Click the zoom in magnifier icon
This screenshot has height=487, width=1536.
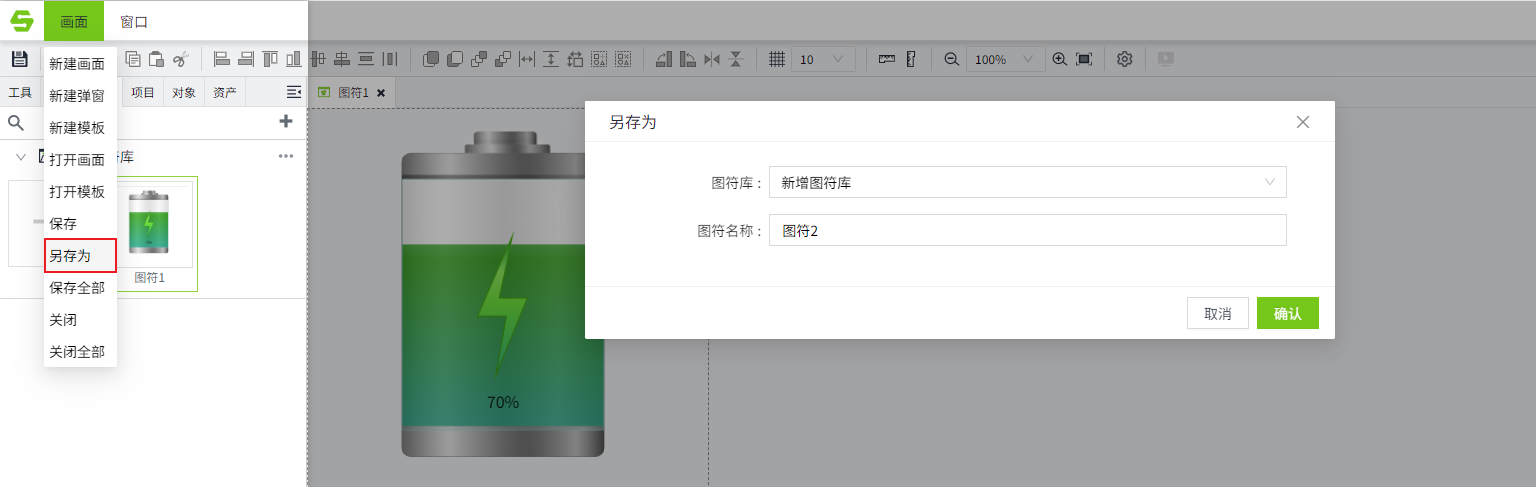(x=1060, y=59)
